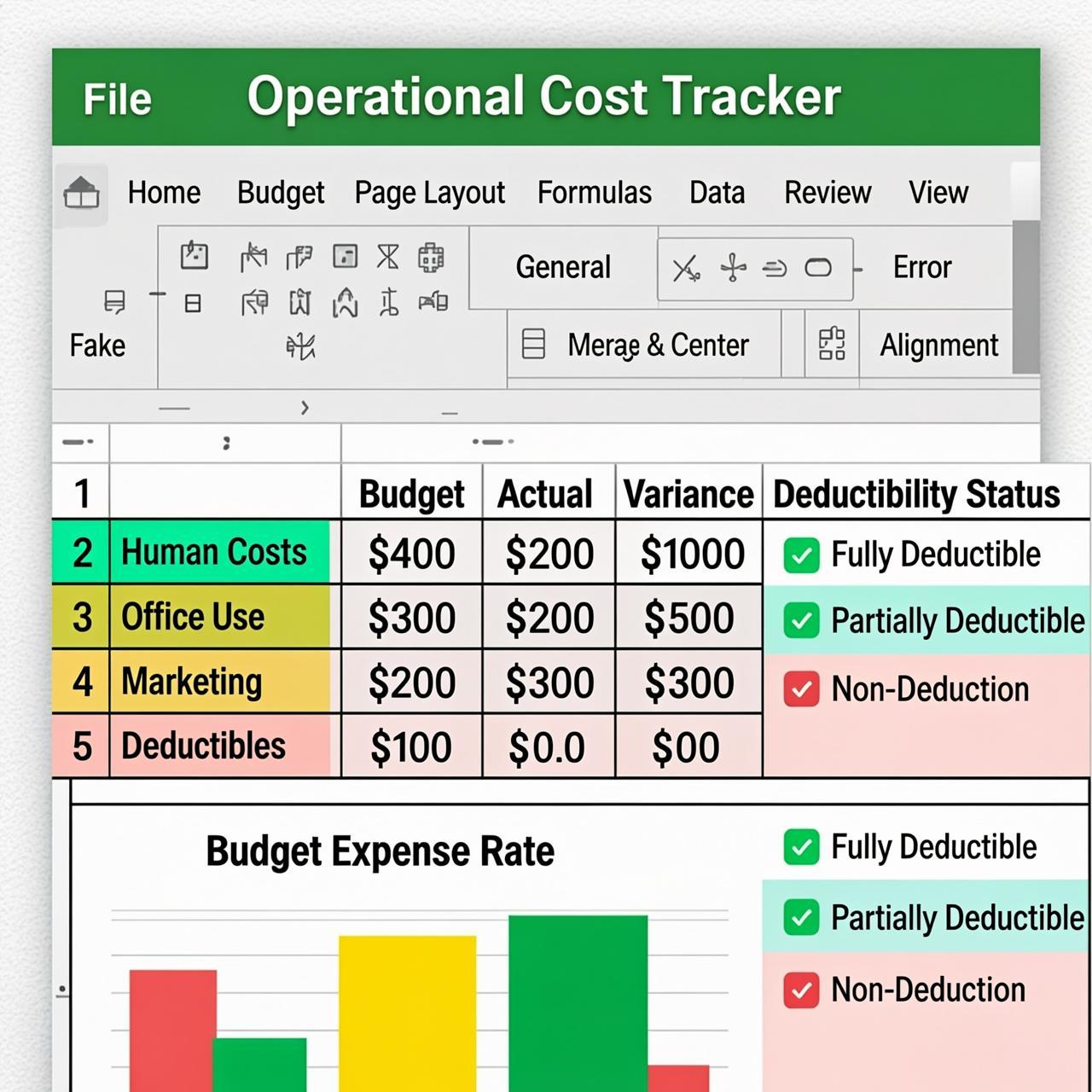Switch to the Budget tab
The height and width of the screenshot is (1092, 1092).
[281, 194]
